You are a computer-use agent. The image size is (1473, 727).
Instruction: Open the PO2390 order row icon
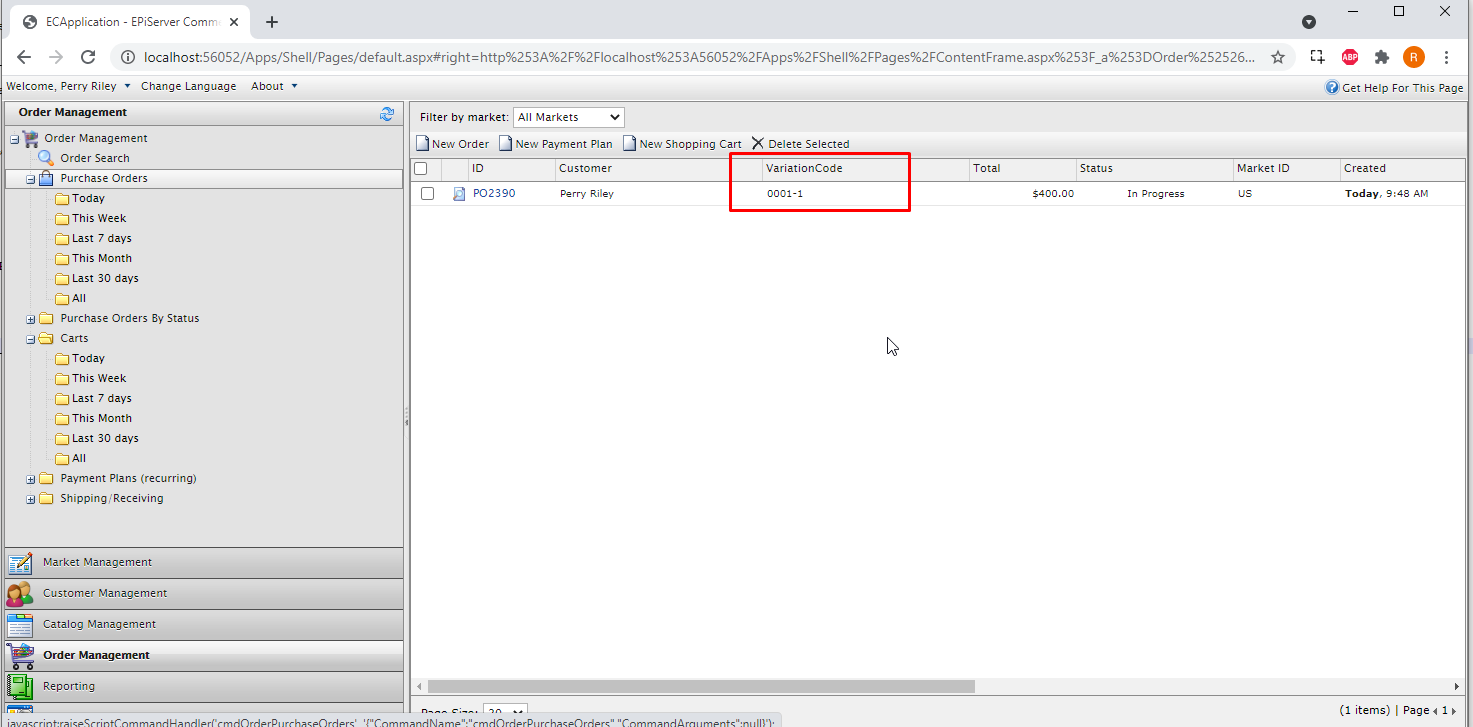pos(459,194)
